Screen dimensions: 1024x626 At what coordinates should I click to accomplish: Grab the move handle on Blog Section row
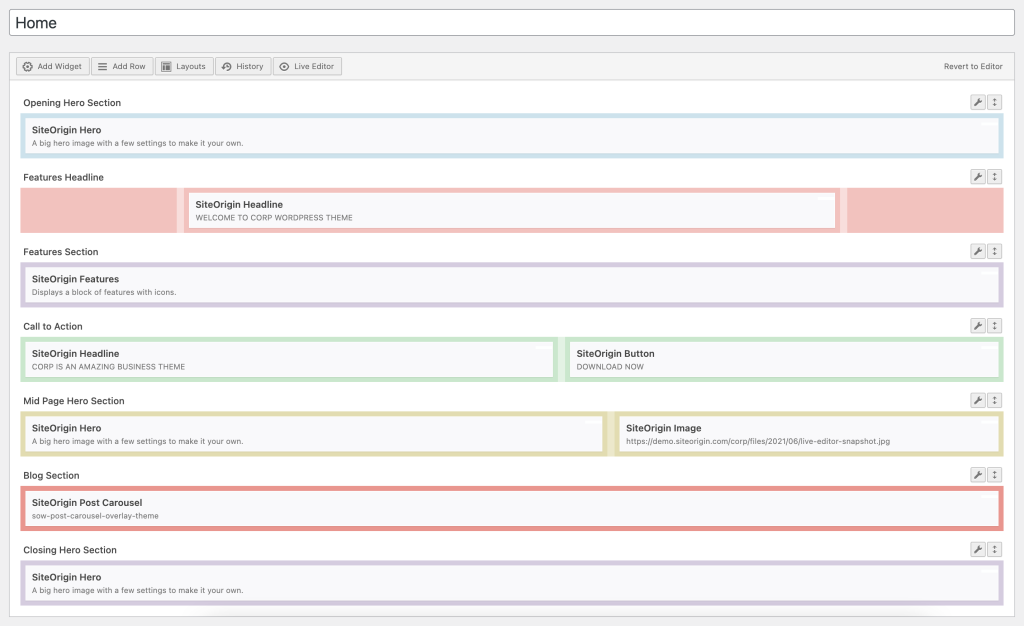tap(995, 474)
